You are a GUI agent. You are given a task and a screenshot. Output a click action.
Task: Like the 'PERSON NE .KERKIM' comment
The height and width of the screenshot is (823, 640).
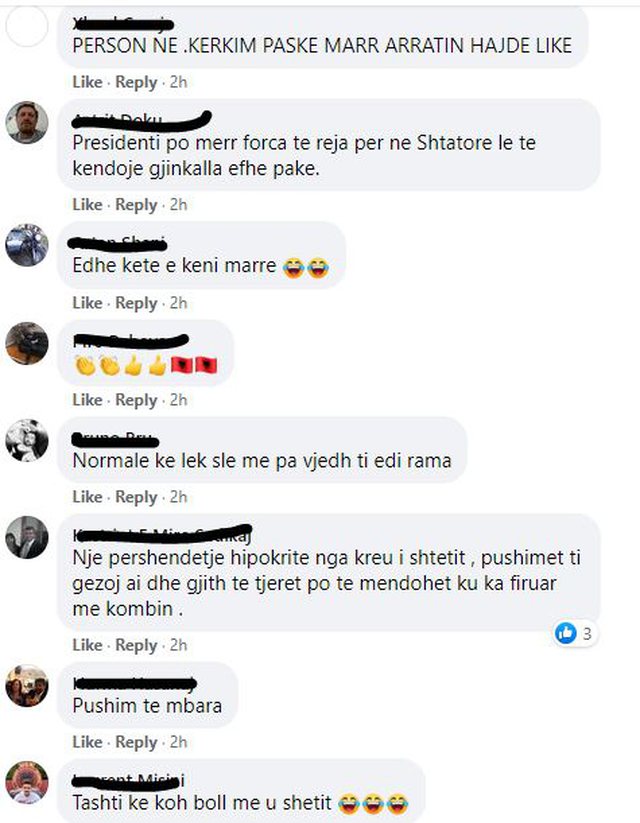(87, 82)
